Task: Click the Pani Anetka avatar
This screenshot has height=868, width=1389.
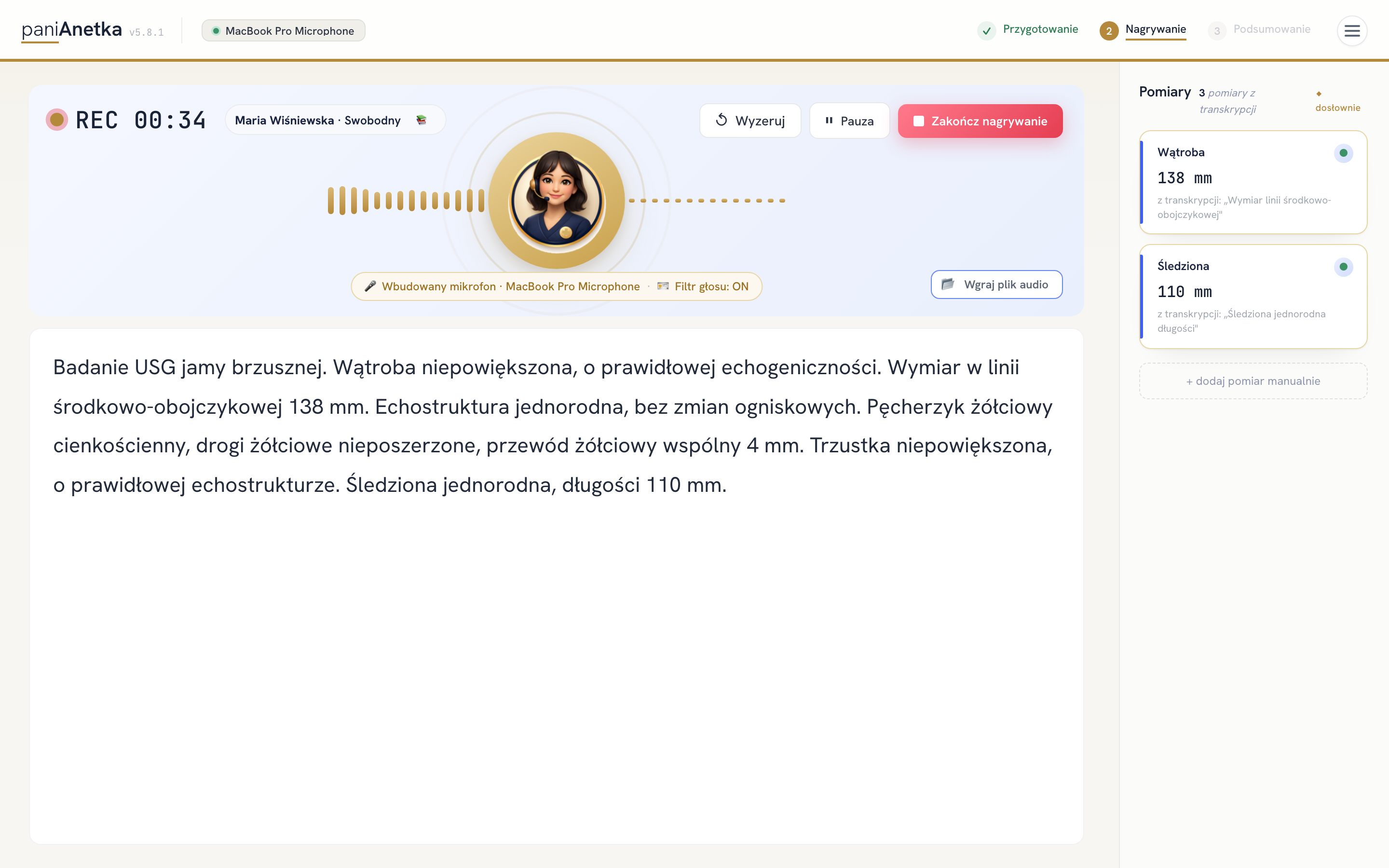Action: click(556, 200)
